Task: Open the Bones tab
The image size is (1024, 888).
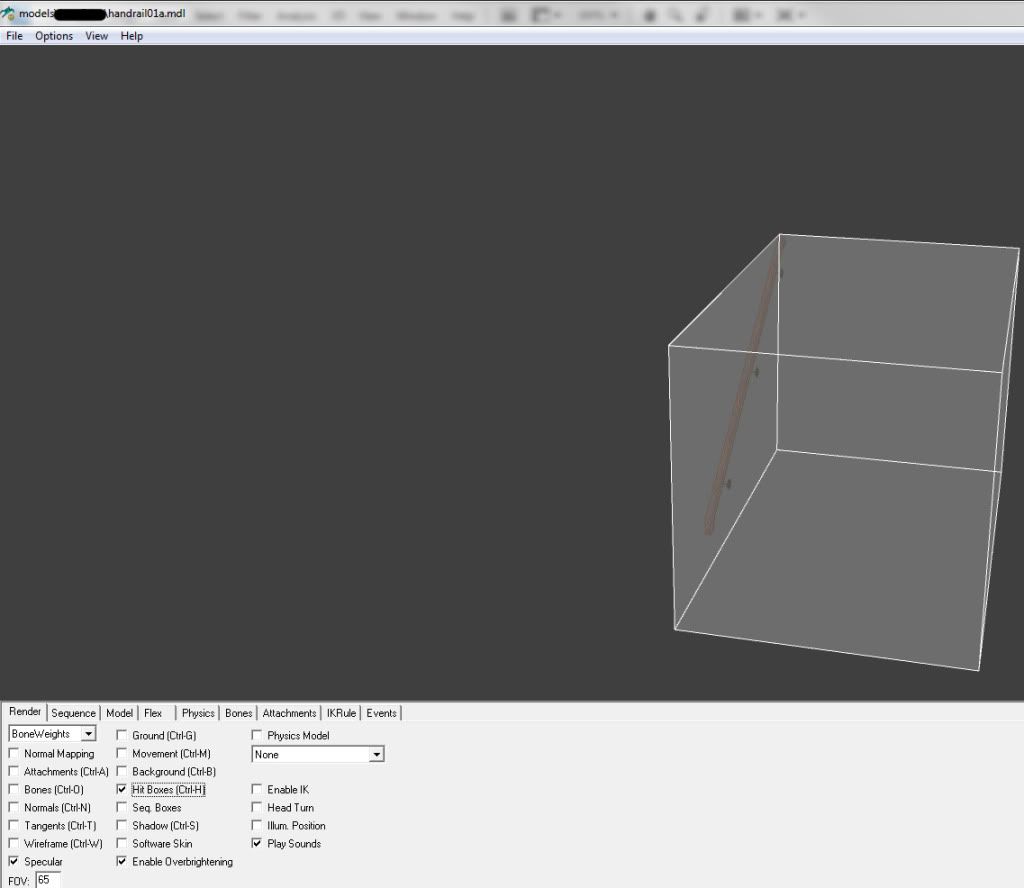Action: (x=239, y=713)
